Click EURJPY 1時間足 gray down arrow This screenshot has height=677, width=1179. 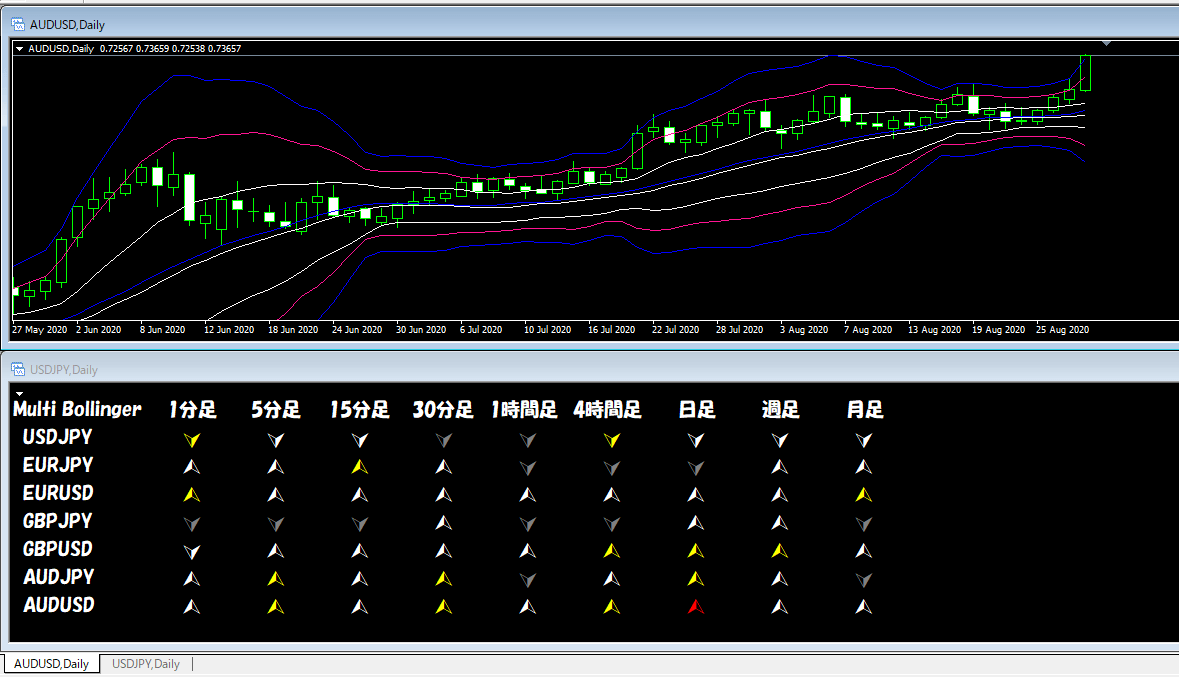pos(528,468)
